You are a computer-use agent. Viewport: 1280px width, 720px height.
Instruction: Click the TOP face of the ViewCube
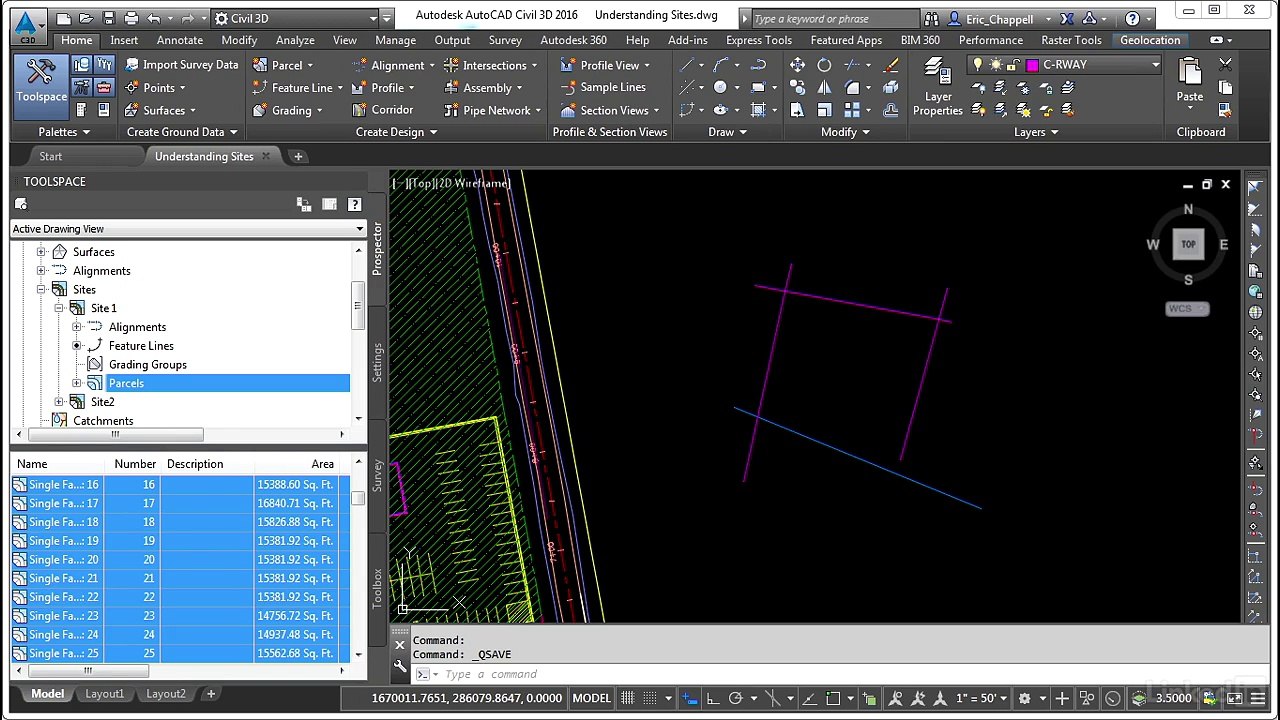click(x=1188, y=245)
